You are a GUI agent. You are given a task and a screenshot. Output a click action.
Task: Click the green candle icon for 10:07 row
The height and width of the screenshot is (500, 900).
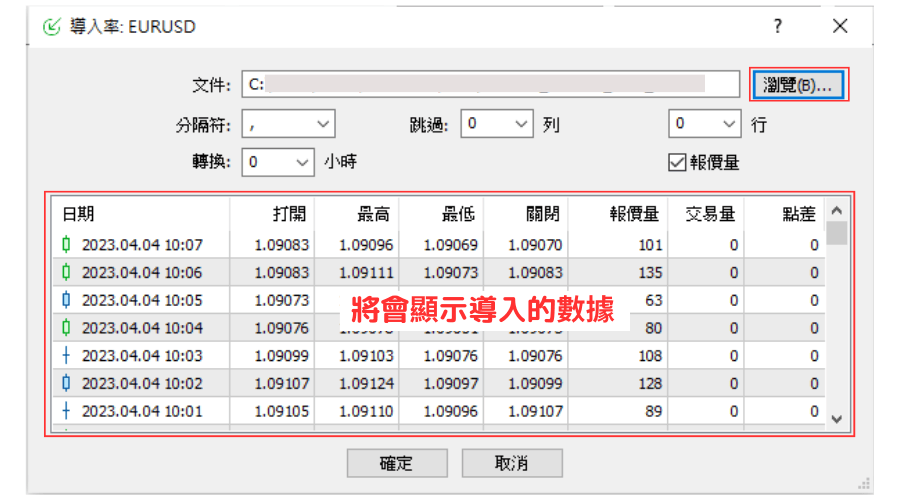66,245
